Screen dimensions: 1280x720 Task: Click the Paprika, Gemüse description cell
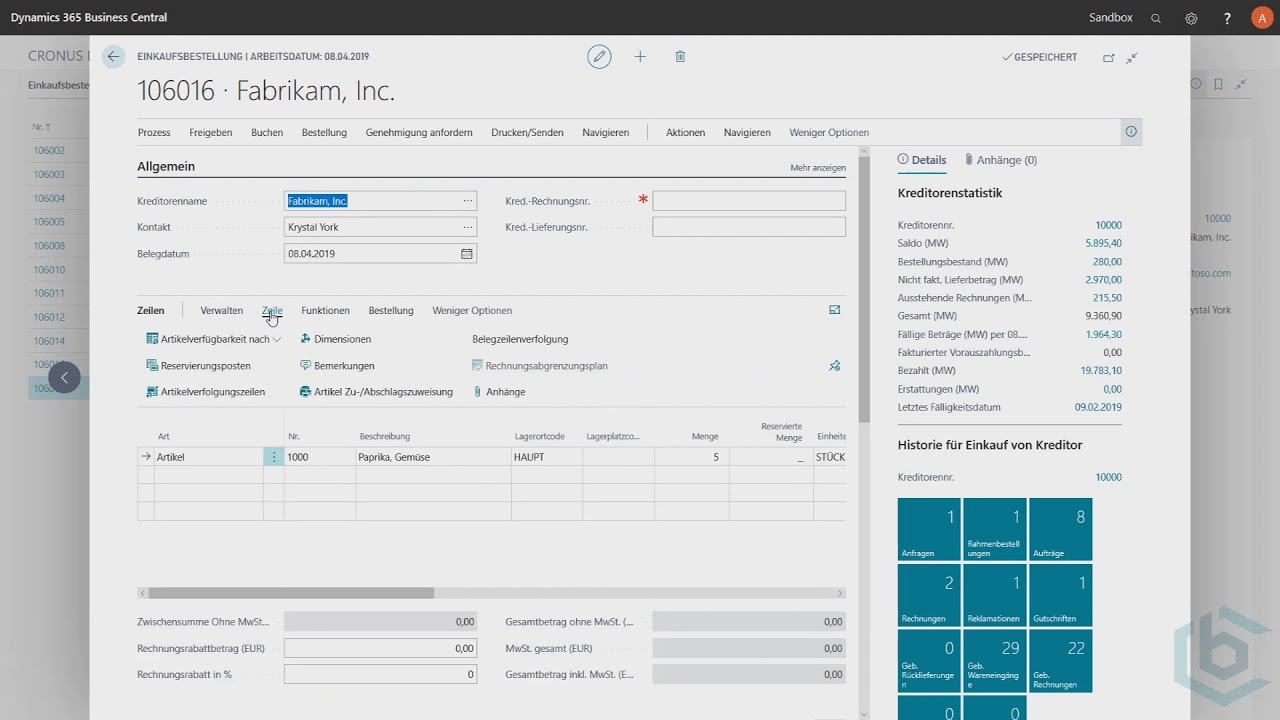(433, 457)
